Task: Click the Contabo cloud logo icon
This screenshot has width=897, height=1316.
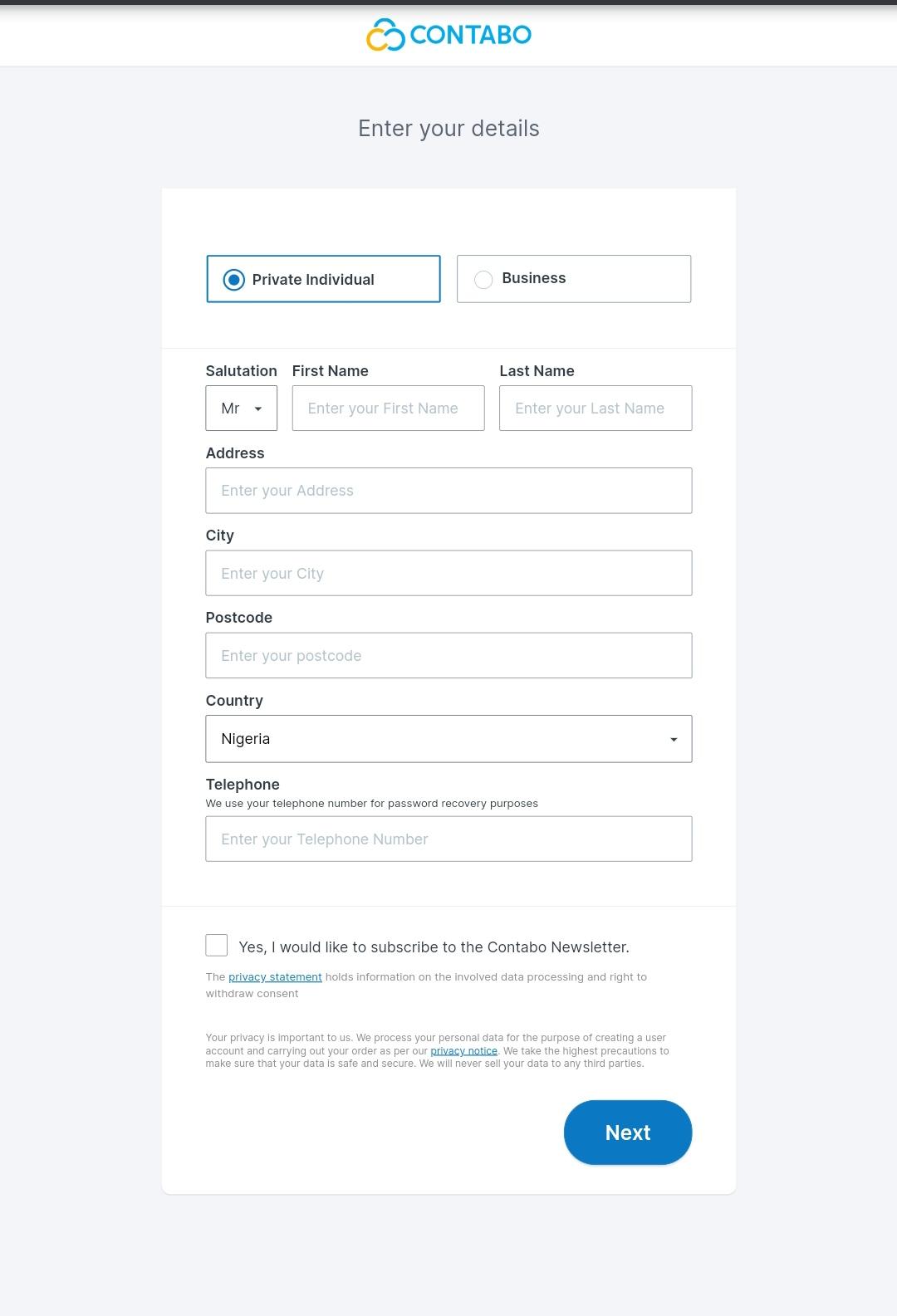Action: point(385,35)
